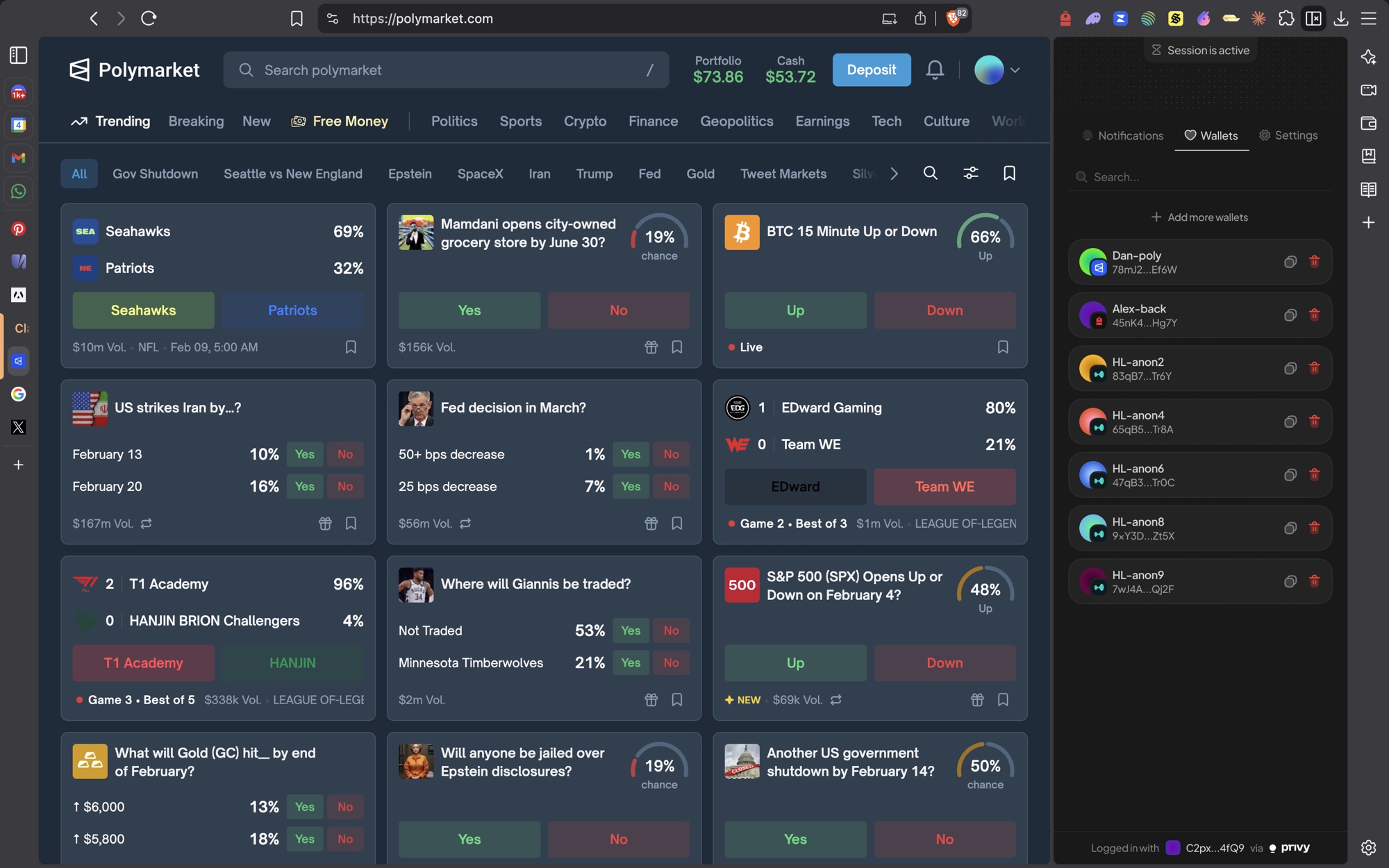Show bookmarked markets with filter bookmark icon

[1009, 173]
